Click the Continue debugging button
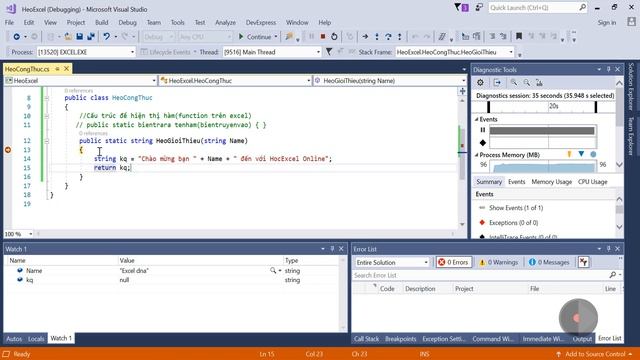The image size is (640, 360). pos(255,37)
